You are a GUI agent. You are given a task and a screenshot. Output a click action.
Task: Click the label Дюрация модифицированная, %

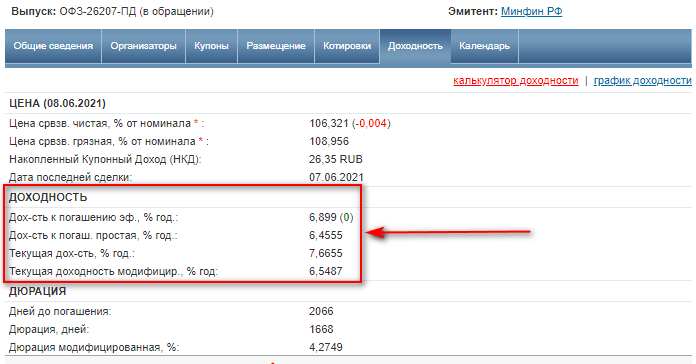point(94,347)
